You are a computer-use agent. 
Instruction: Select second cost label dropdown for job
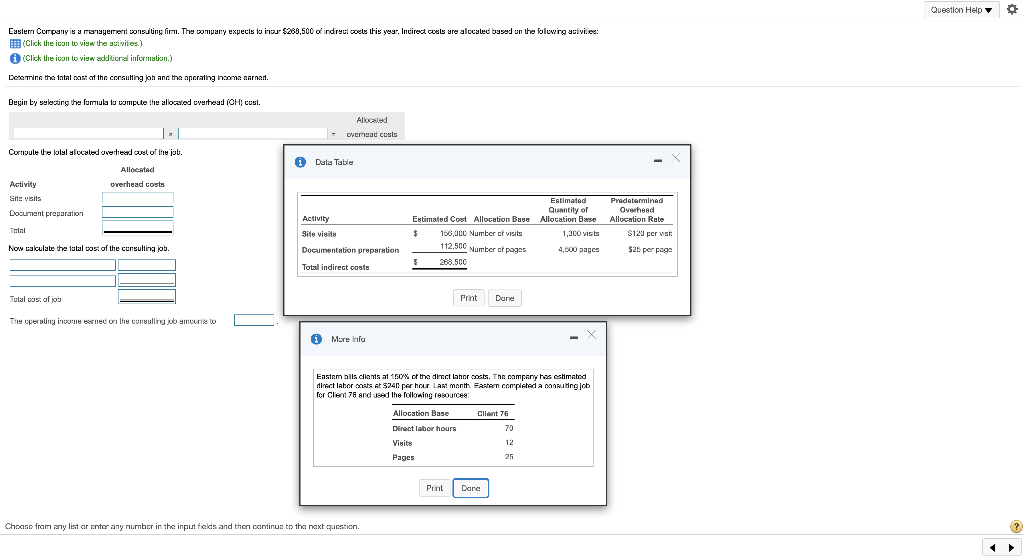(x=63, y=281)
